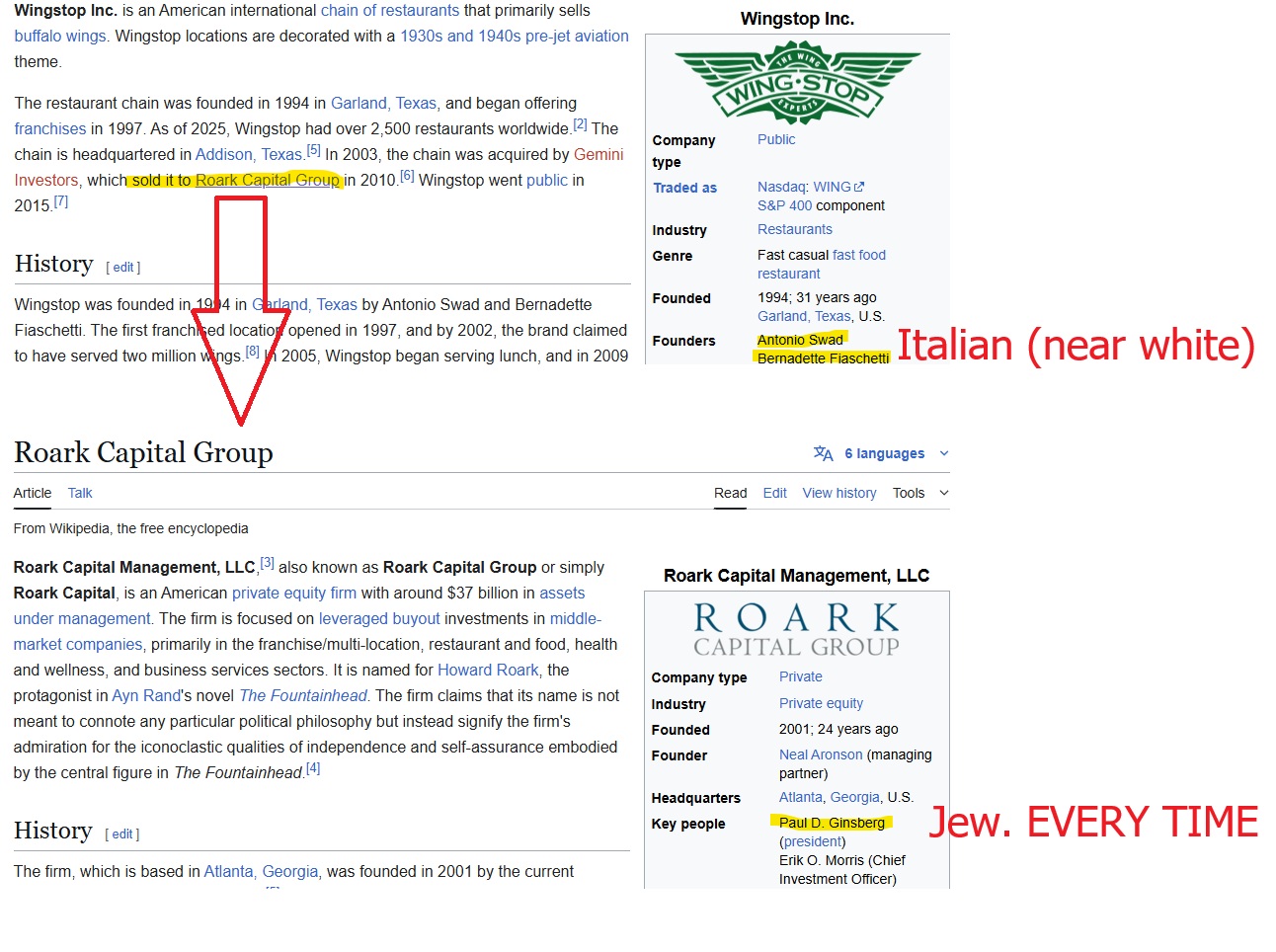
Task: Click the 'Roark Capital Group' page title
Action: click(x=143, y=452)
